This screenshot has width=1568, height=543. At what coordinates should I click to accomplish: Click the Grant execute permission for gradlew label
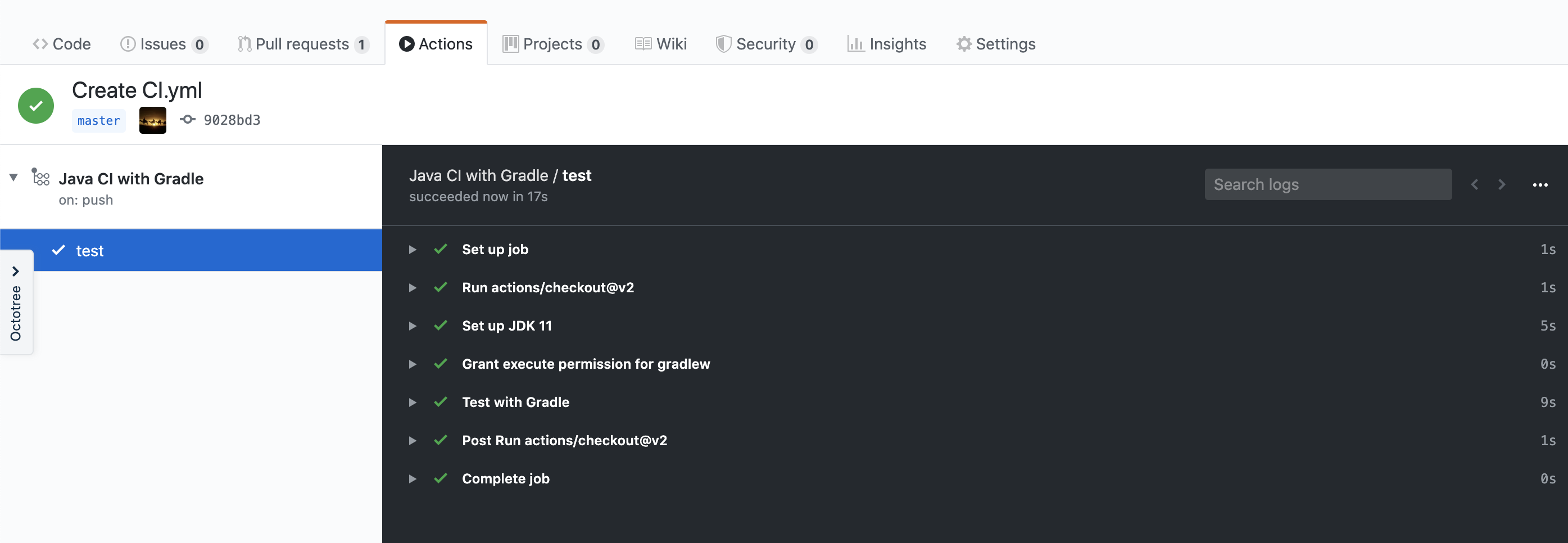pos(586,364)
